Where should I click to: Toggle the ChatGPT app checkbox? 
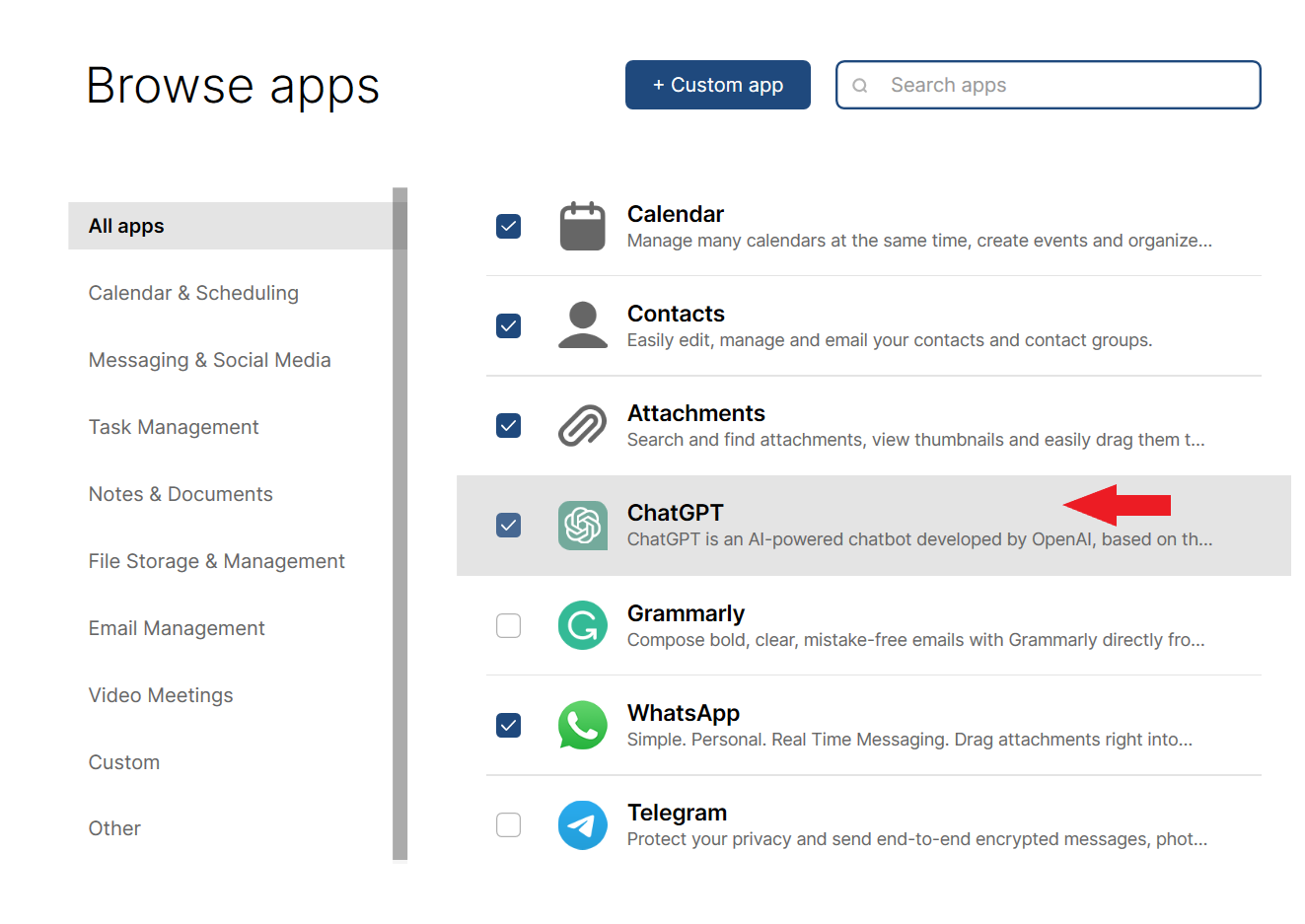[508, 525]
